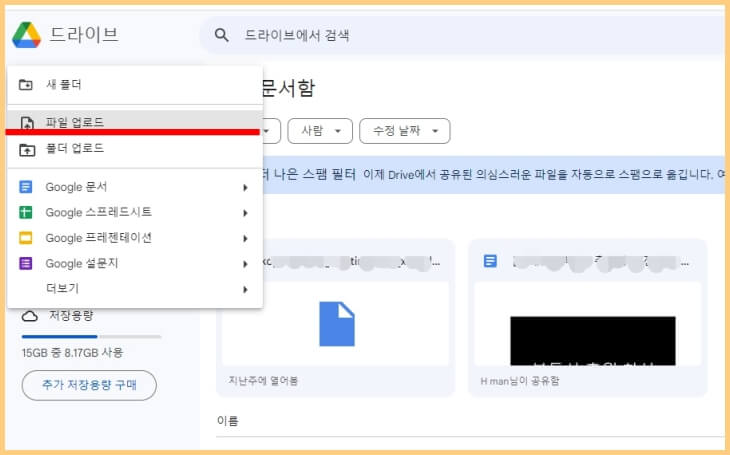Image resolution: width=730 pixels, height=455 pixels.
Task: Click the yellow Google Slides icon
Action: coord(26,238)
